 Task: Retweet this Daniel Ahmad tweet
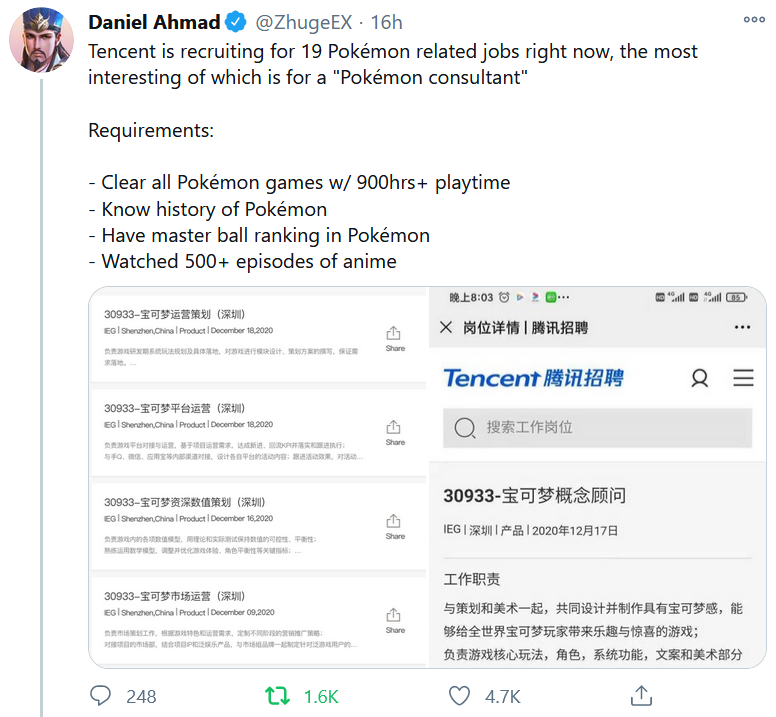(277, 695)
